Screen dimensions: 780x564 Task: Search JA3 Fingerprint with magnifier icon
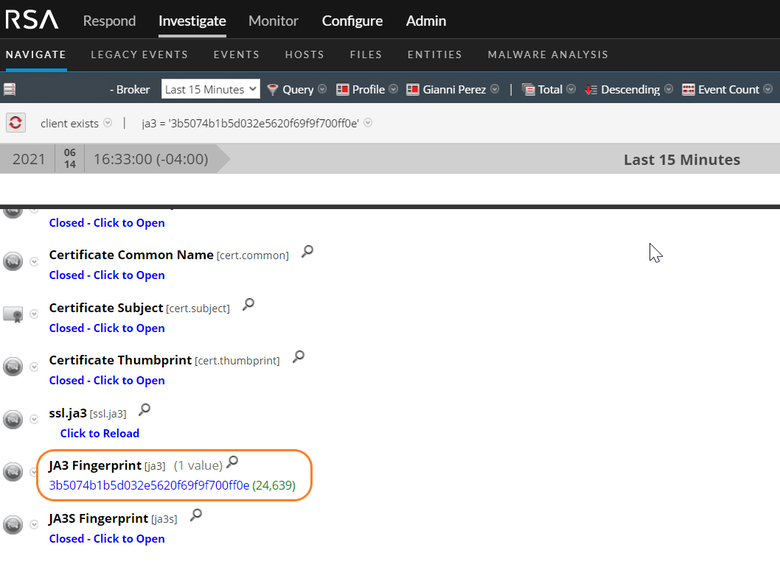232,463
